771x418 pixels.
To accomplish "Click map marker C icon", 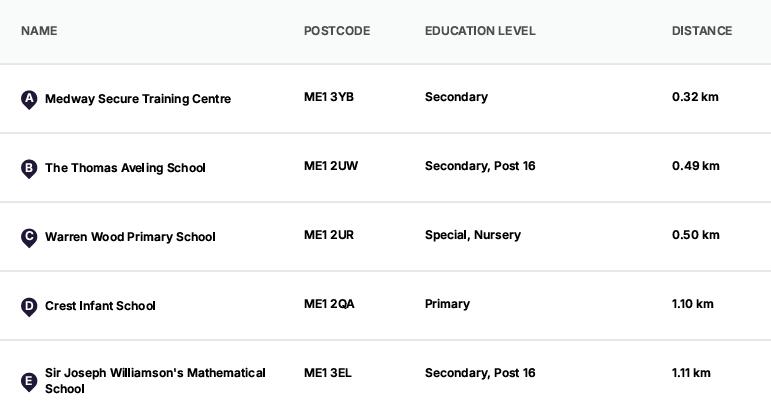I will pyautogui.click(x=29, y=237).
